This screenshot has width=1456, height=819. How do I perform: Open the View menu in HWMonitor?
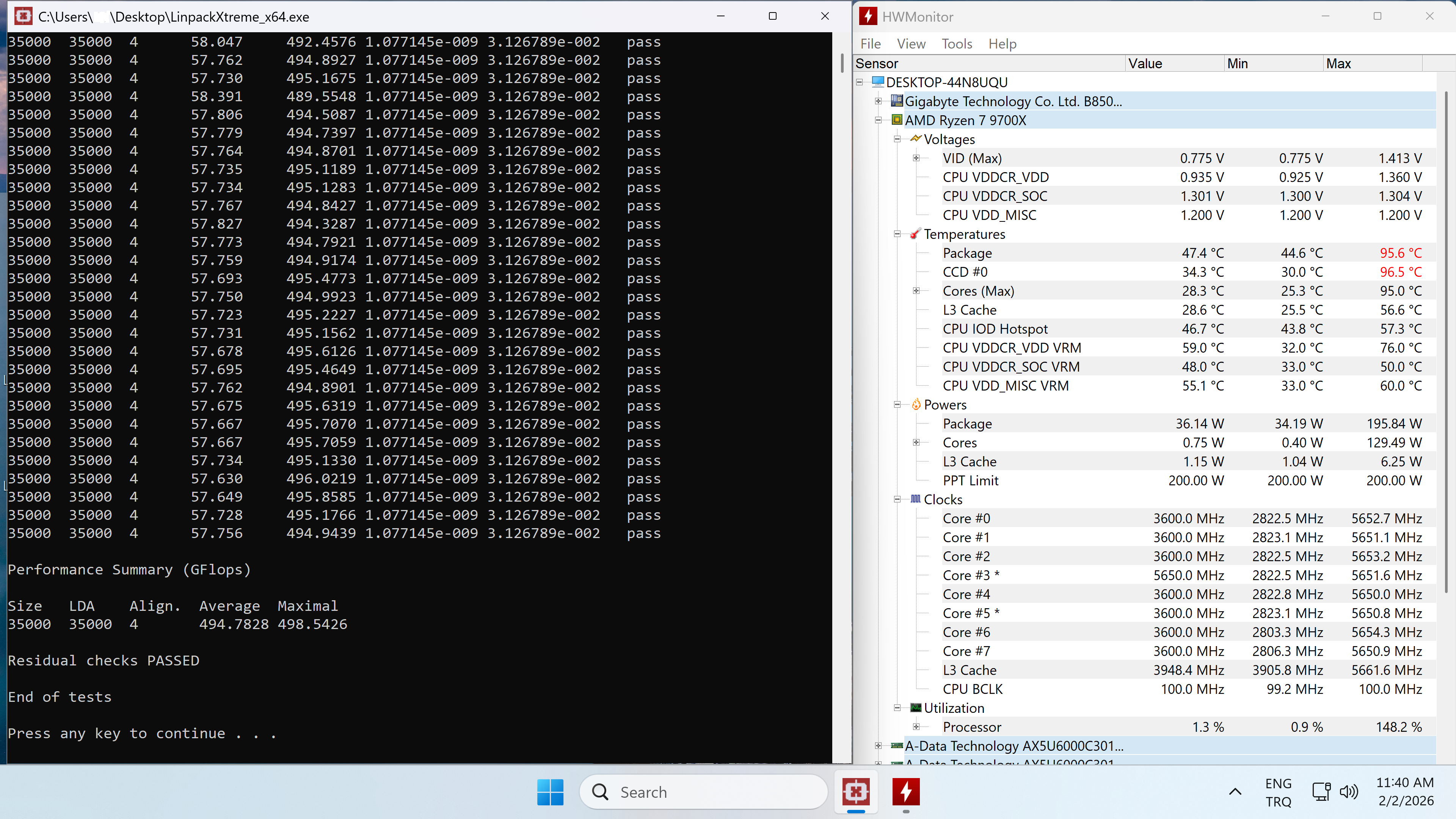911,44
